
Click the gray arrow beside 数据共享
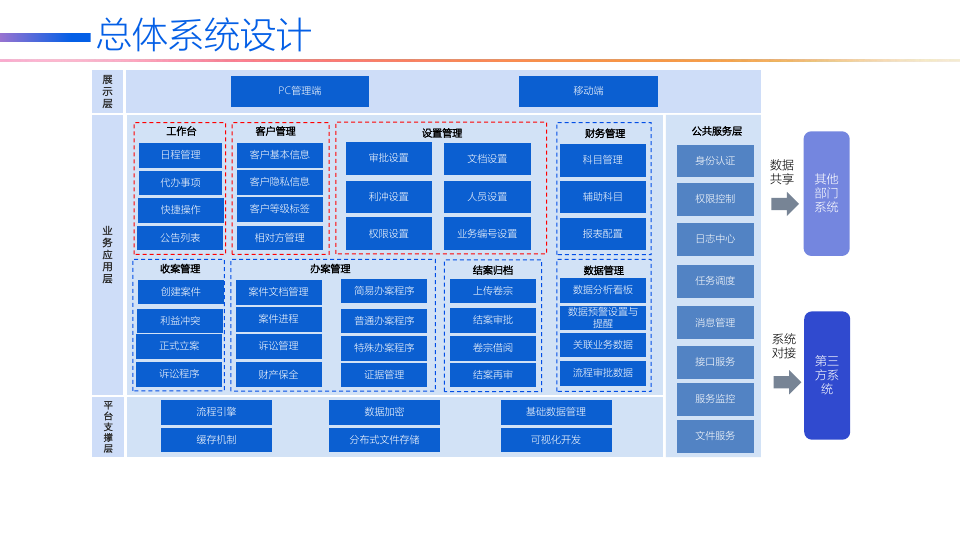[785, 204]
